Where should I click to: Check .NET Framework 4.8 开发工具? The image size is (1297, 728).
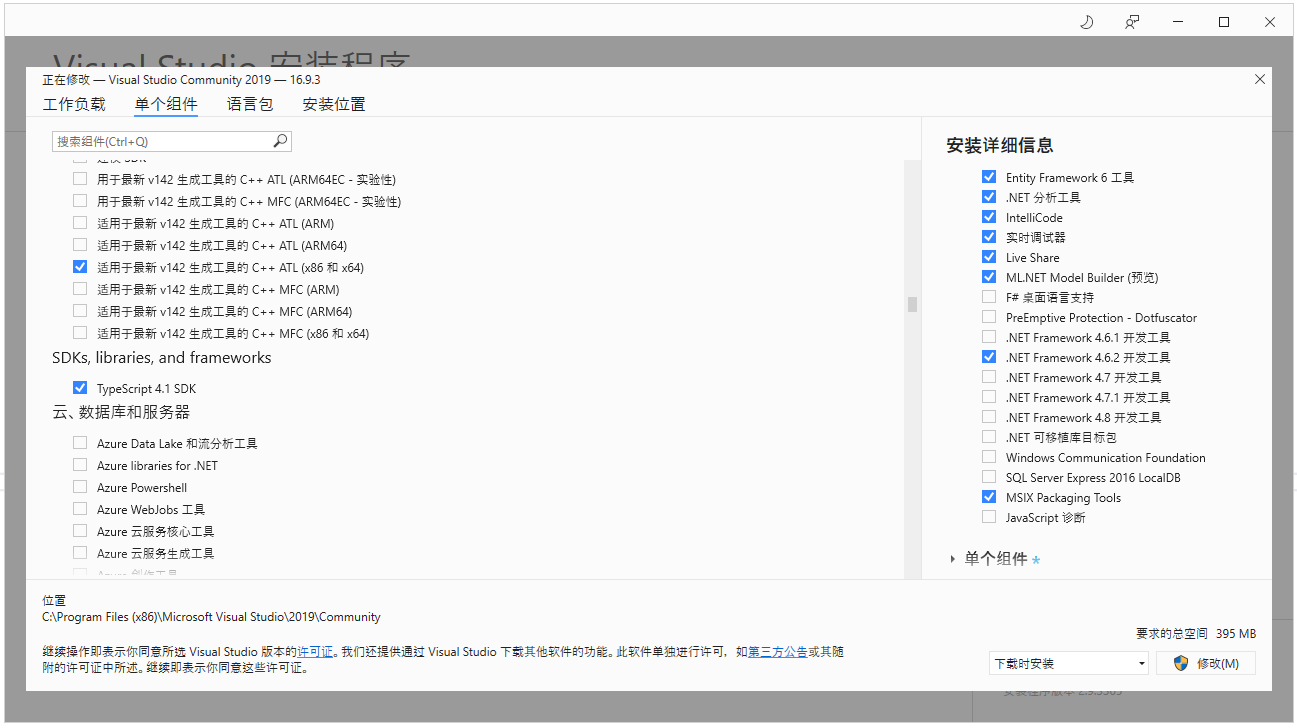pos(989,417)
